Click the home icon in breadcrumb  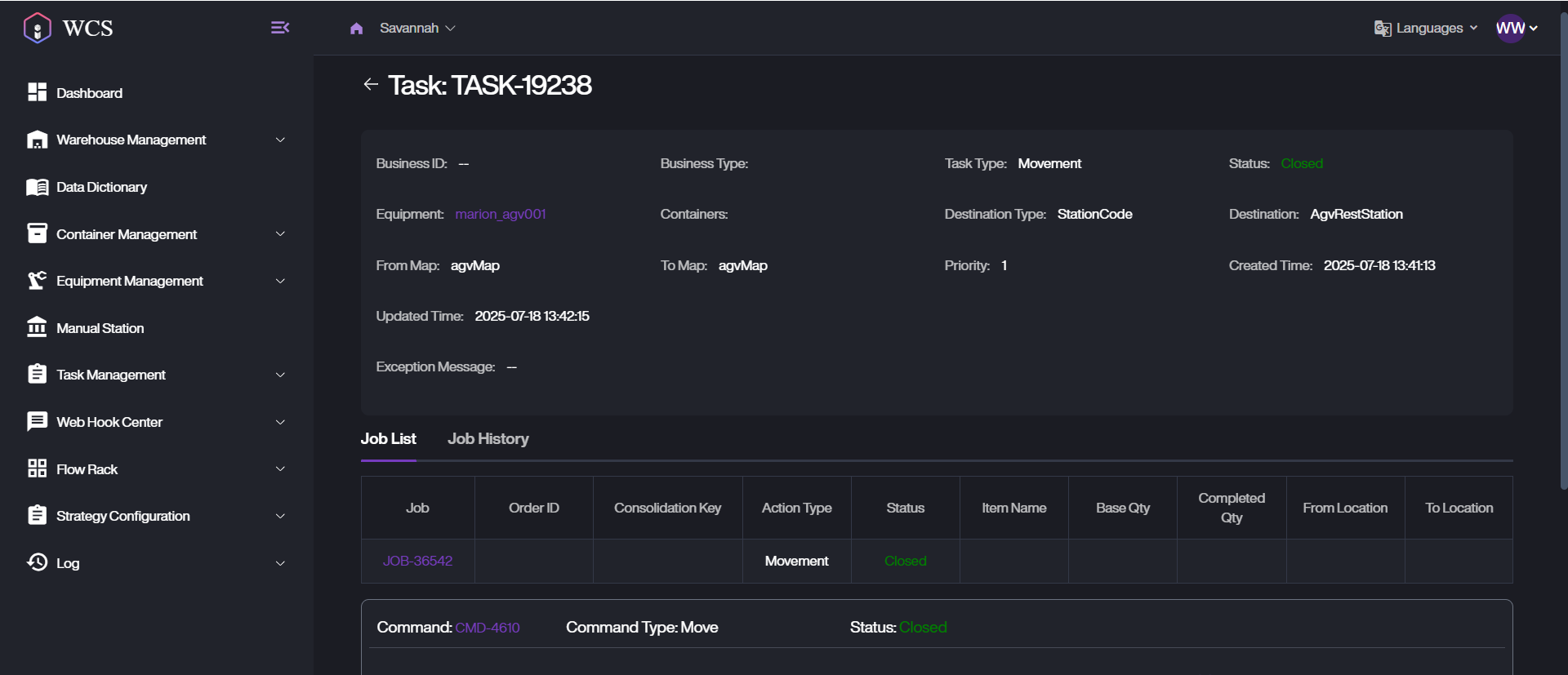pyautogui.click(x=356, y=29)
